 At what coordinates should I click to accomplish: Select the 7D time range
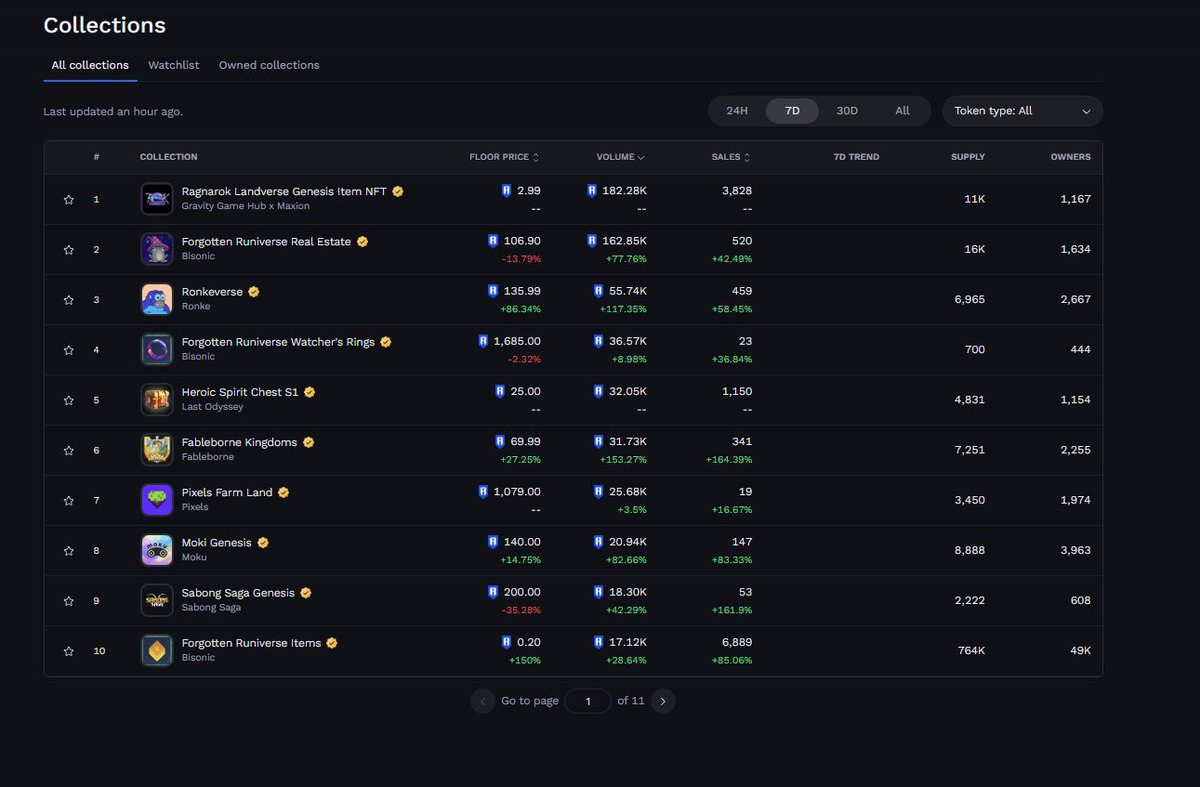(792, 111)
